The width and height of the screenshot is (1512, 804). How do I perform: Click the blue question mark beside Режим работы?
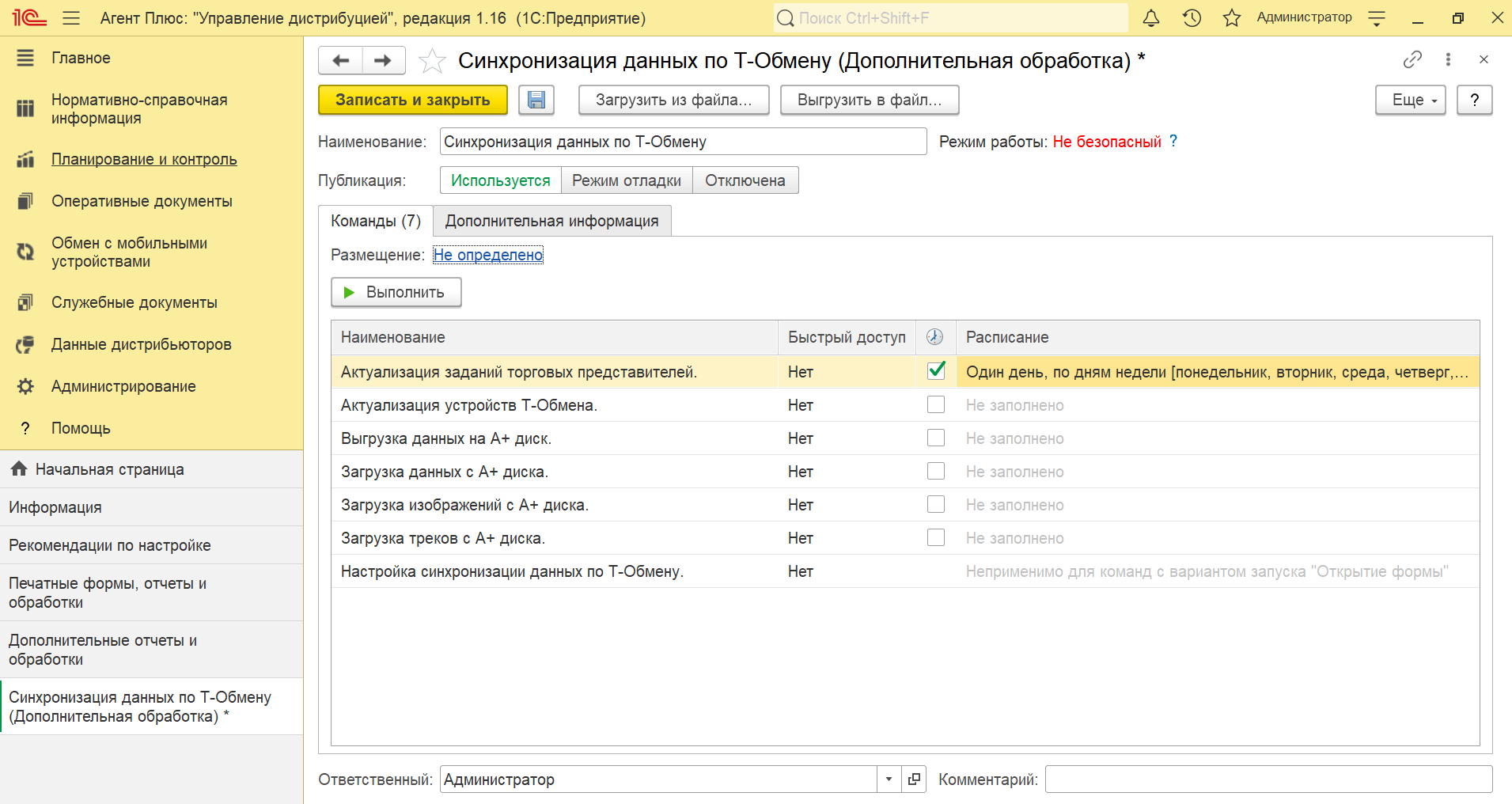1173,141
